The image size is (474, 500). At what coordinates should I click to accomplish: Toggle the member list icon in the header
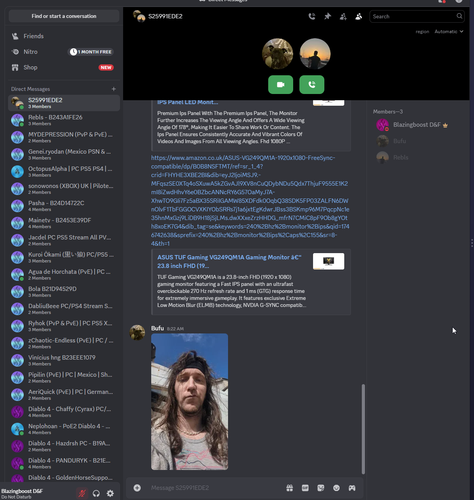(359, 16)
